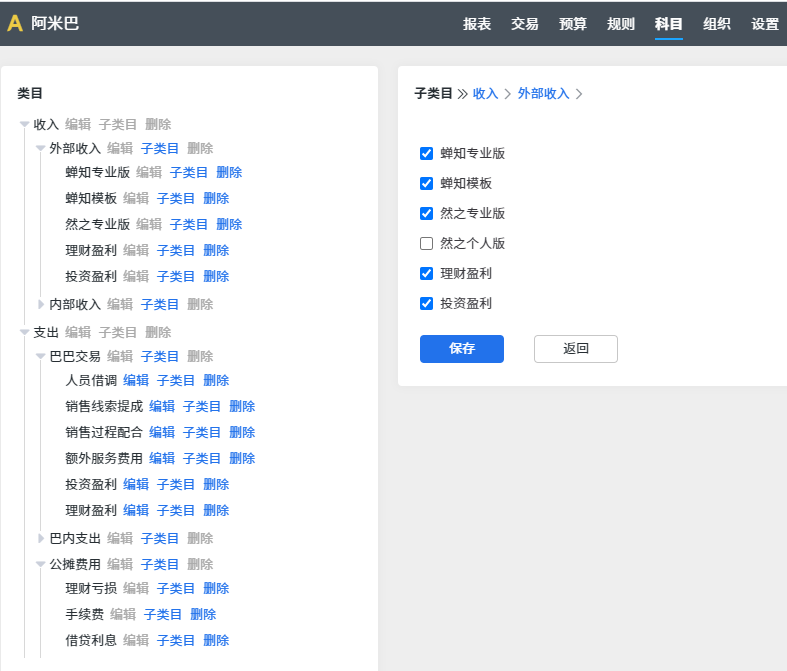Toggle the 投资盈利 checkbox in the subcategory panel
Viewport: 787px width, 671px height.
coord(426,303)
